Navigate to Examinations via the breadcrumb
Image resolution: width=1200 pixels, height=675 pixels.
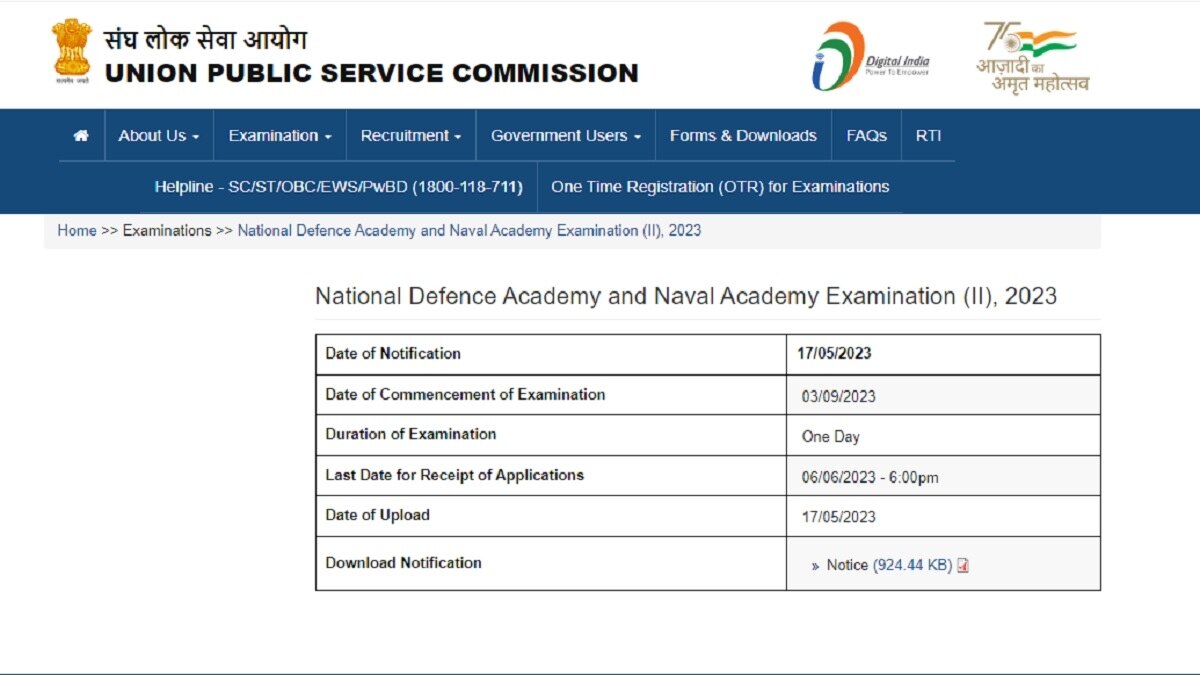tap(166, 230)
